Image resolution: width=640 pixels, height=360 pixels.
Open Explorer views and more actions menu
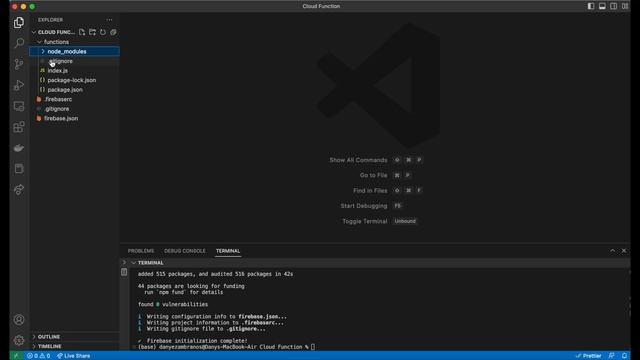[109, 20]
